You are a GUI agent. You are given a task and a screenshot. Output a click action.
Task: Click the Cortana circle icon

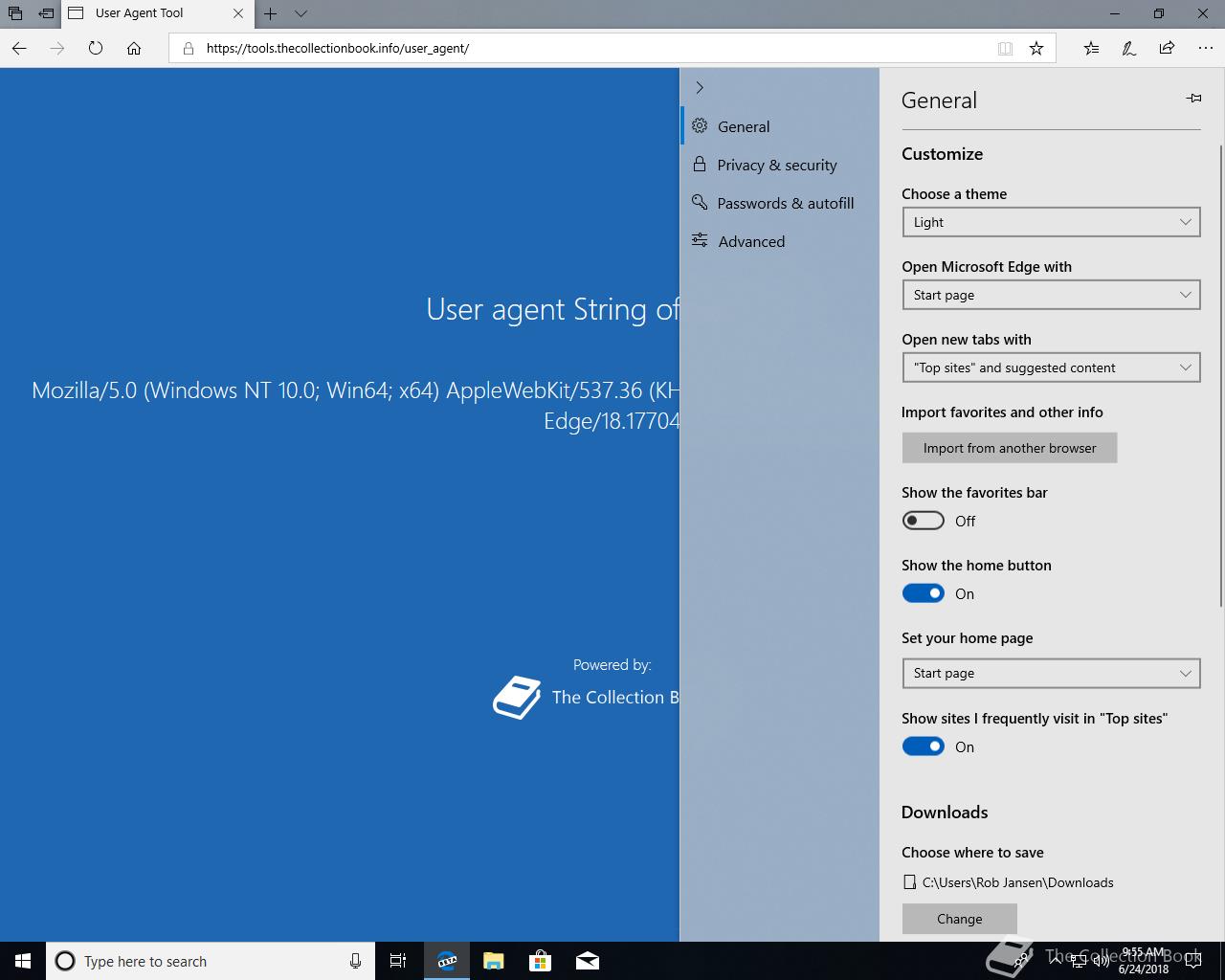[65, 961]
